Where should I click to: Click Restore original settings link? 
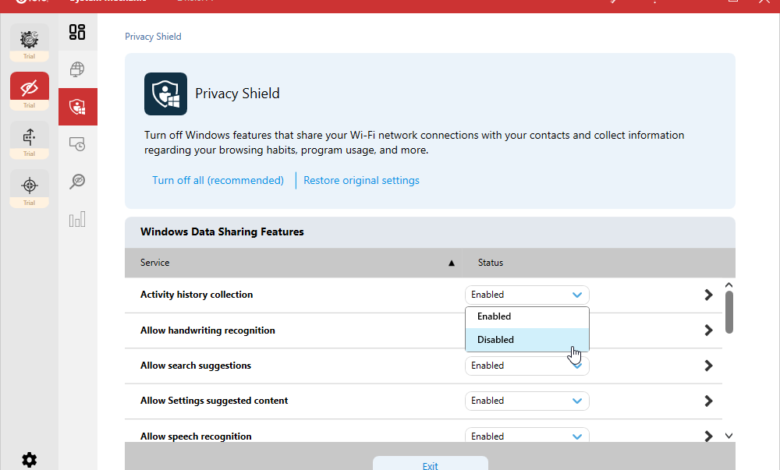click(x=361, y=181)
